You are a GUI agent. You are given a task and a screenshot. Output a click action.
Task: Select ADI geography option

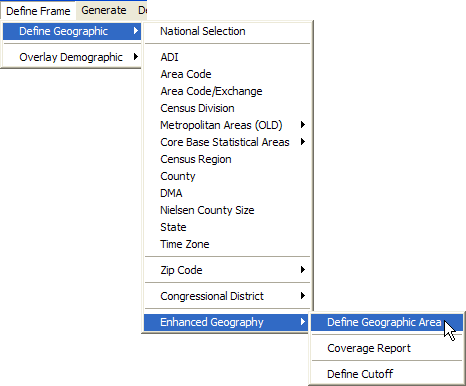tap(227, 57)
